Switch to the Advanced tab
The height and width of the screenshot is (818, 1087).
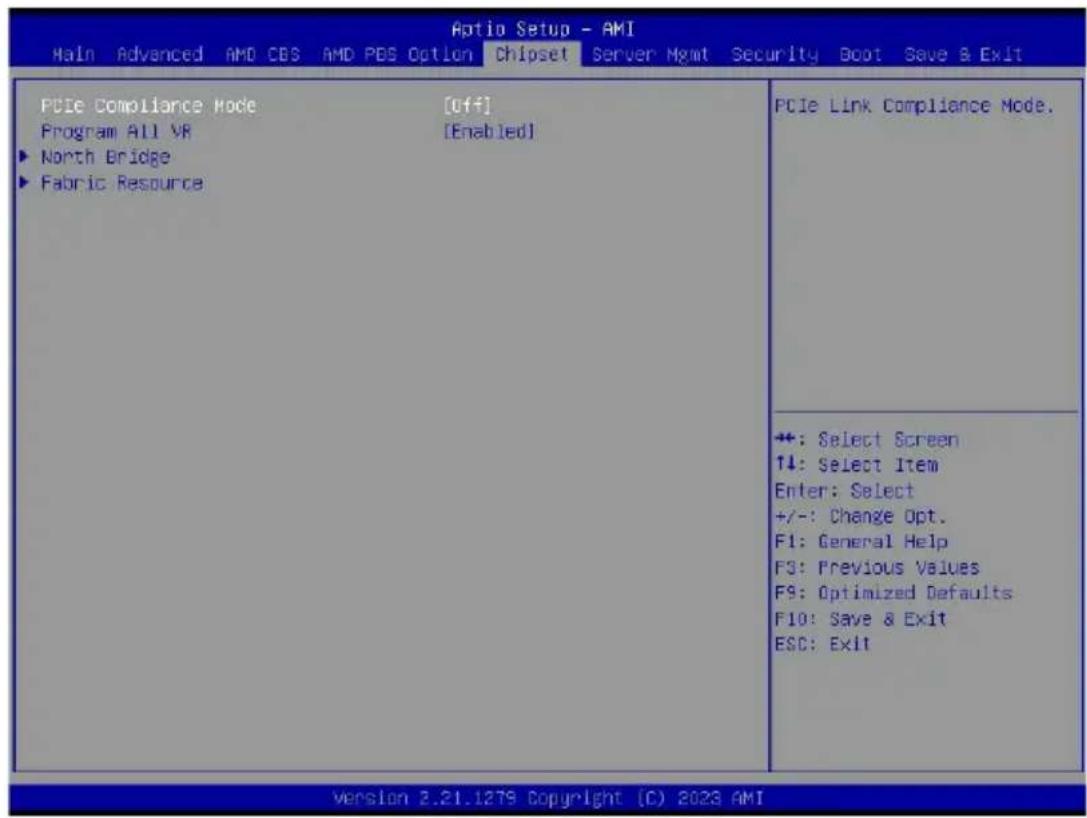click(x=159, y=54)
